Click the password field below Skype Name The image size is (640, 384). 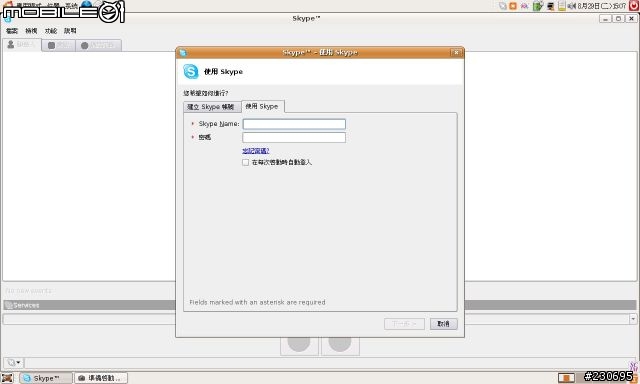(x=294, y=138)
